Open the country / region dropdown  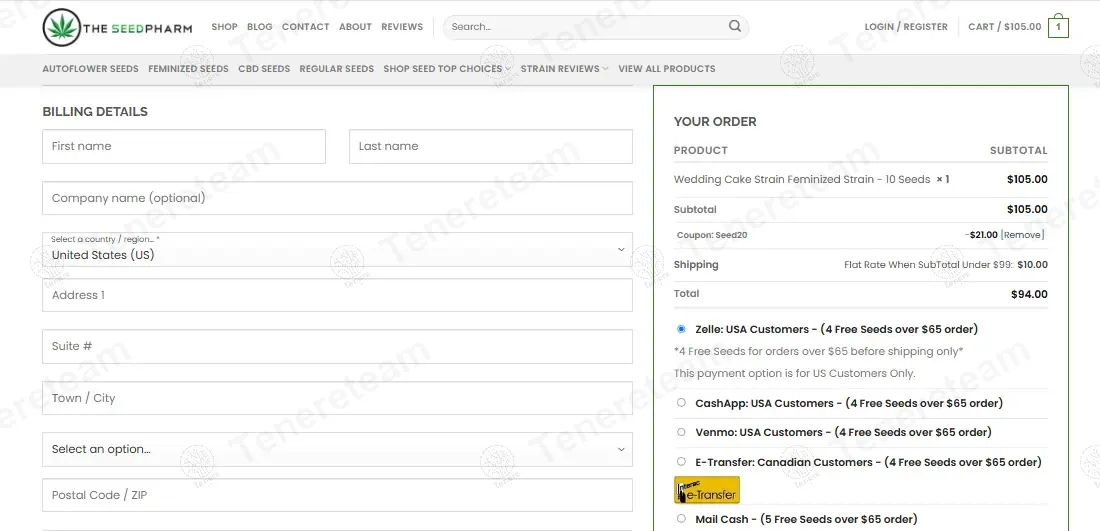coord(337,250)
